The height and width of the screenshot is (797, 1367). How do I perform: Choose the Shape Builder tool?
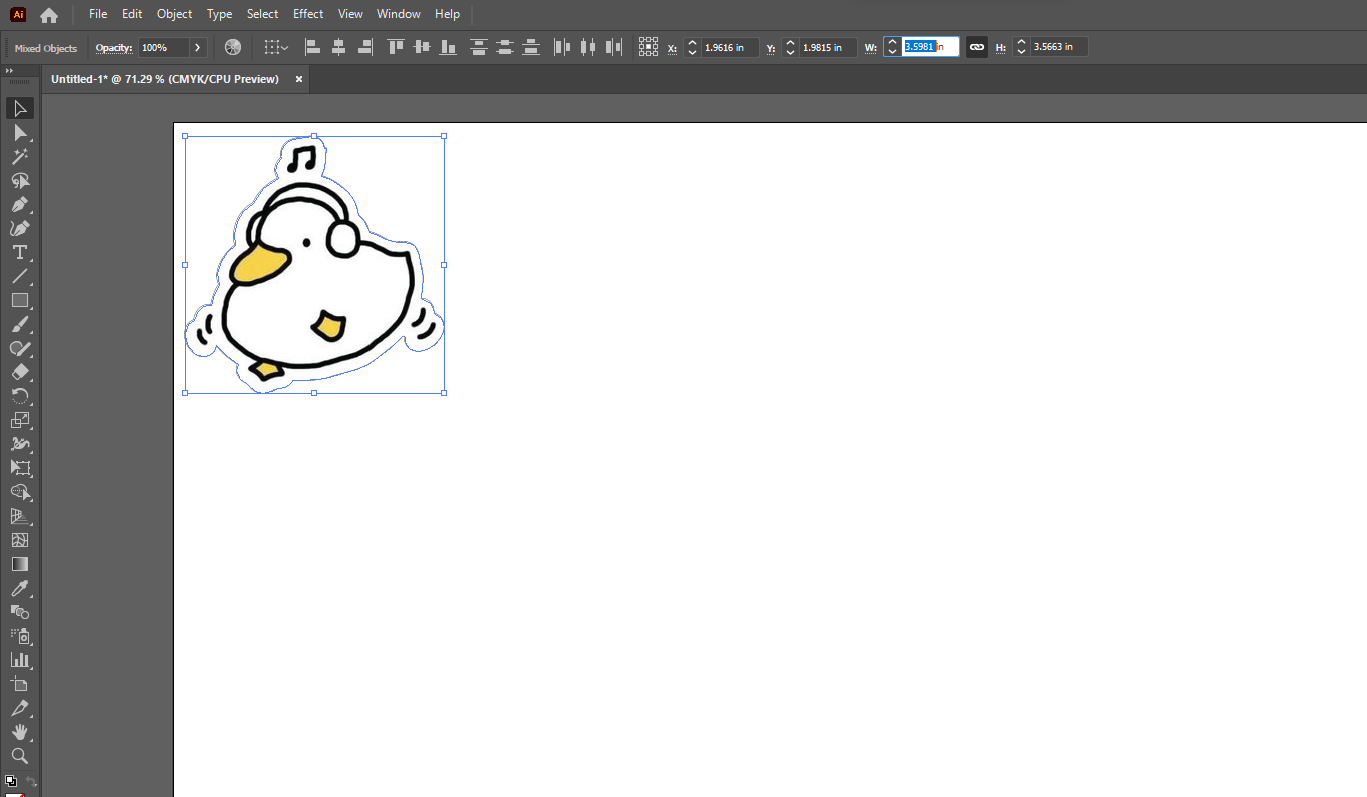[19, 492]
